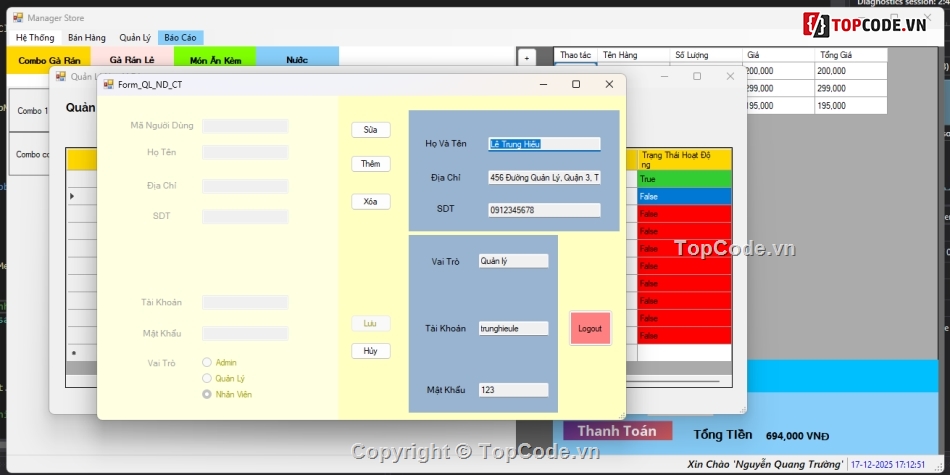Switch to Combo Gà Rán category tab
950x475 pixels.
click(49, 60)
